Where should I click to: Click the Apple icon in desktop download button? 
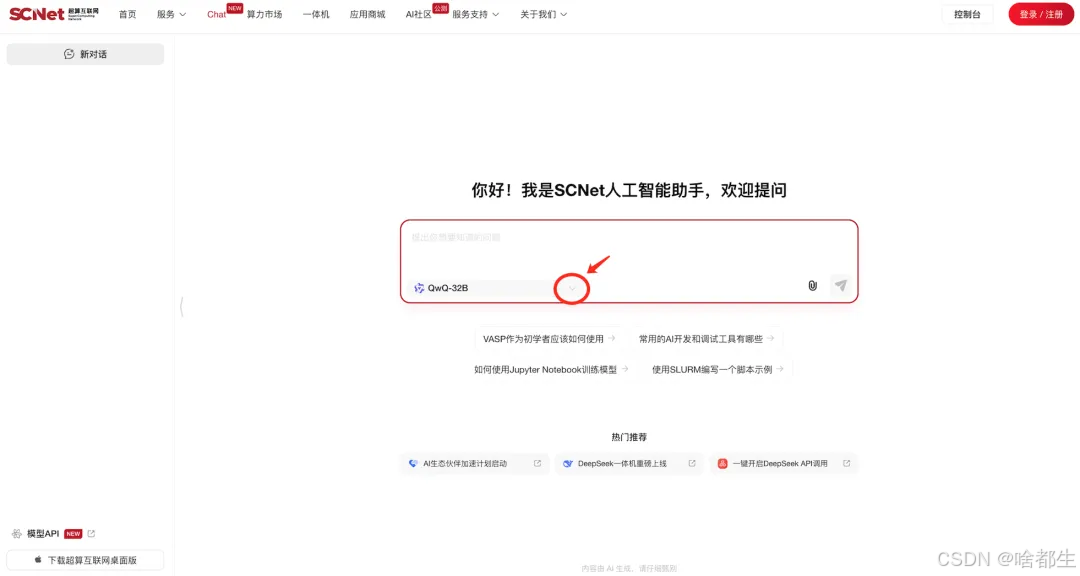[38, 560]
